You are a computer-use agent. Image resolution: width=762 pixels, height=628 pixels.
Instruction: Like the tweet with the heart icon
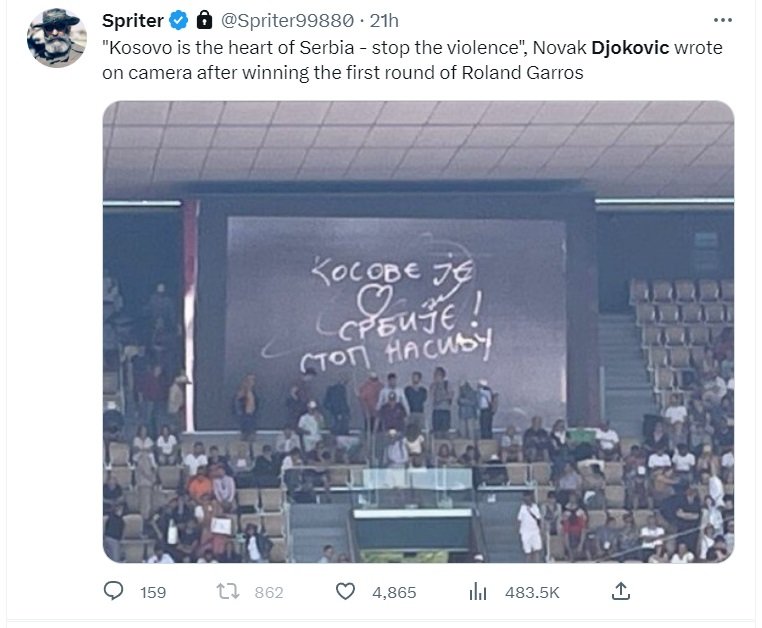pos(345,592)
